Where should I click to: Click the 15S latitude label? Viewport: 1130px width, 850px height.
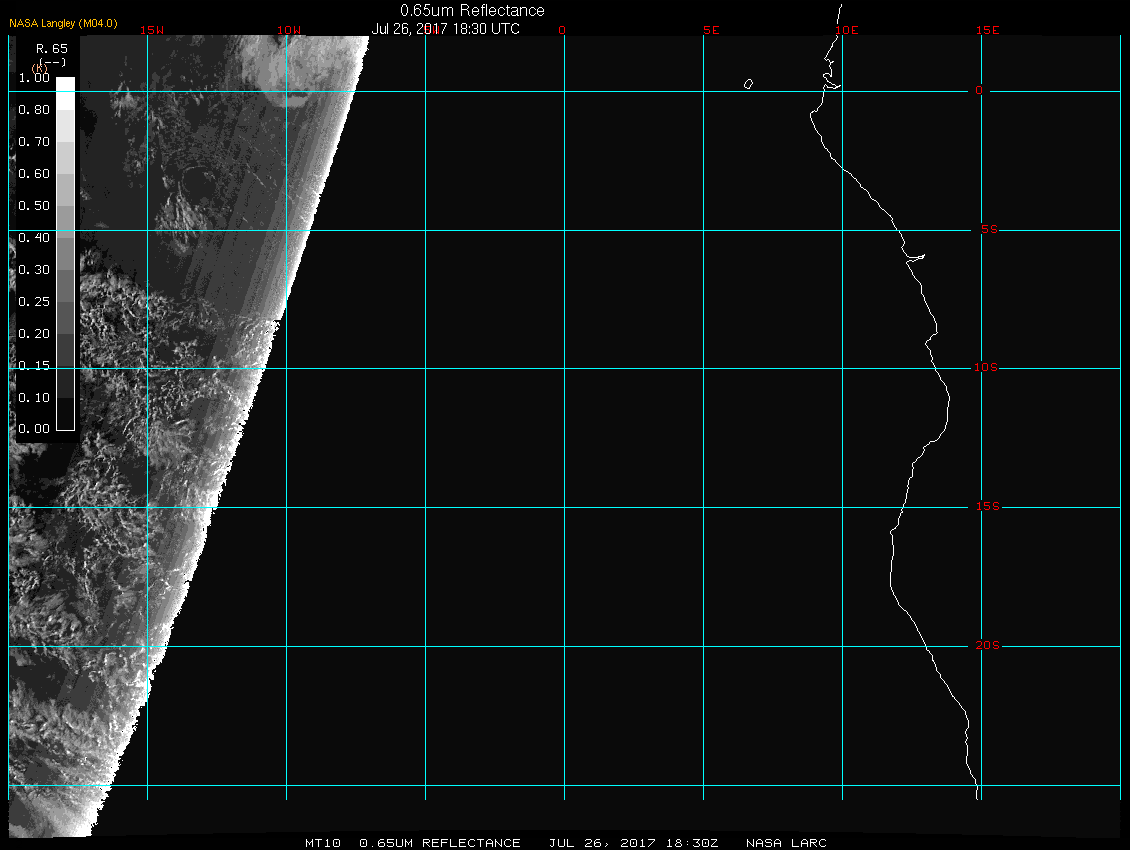coord(985,507)
